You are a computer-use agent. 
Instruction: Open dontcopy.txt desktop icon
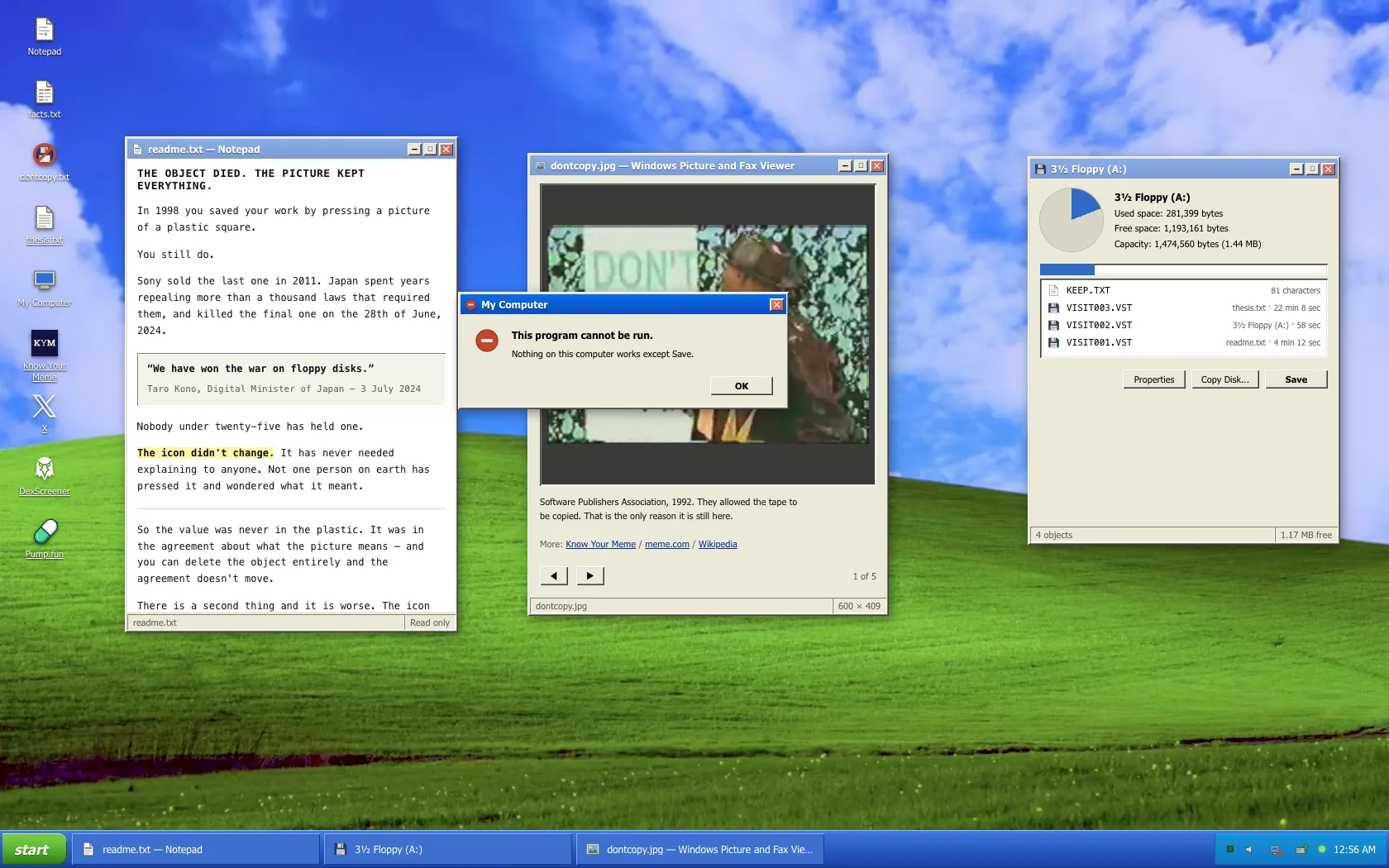click(45, 163)
